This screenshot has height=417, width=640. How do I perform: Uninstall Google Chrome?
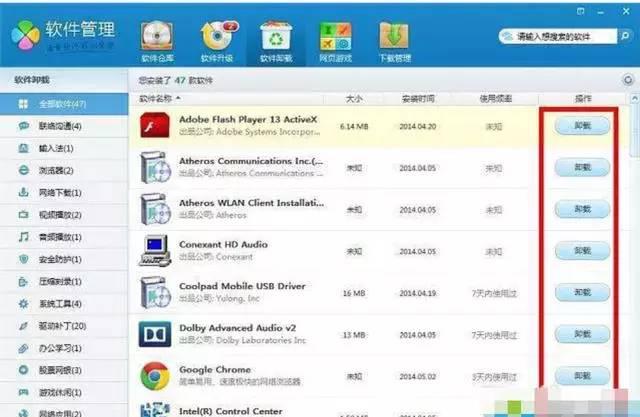(x=582, y=375)
